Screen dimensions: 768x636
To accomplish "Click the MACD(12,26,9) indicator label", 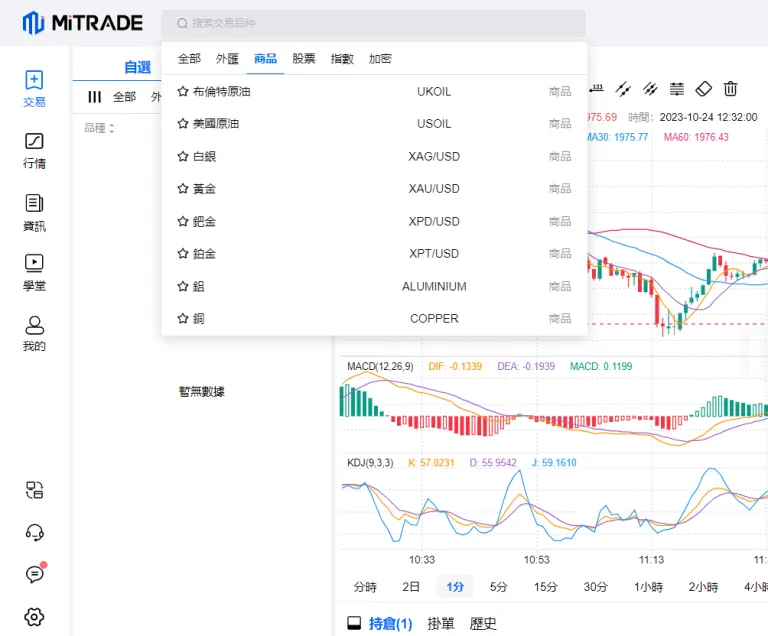I will 380,366.
